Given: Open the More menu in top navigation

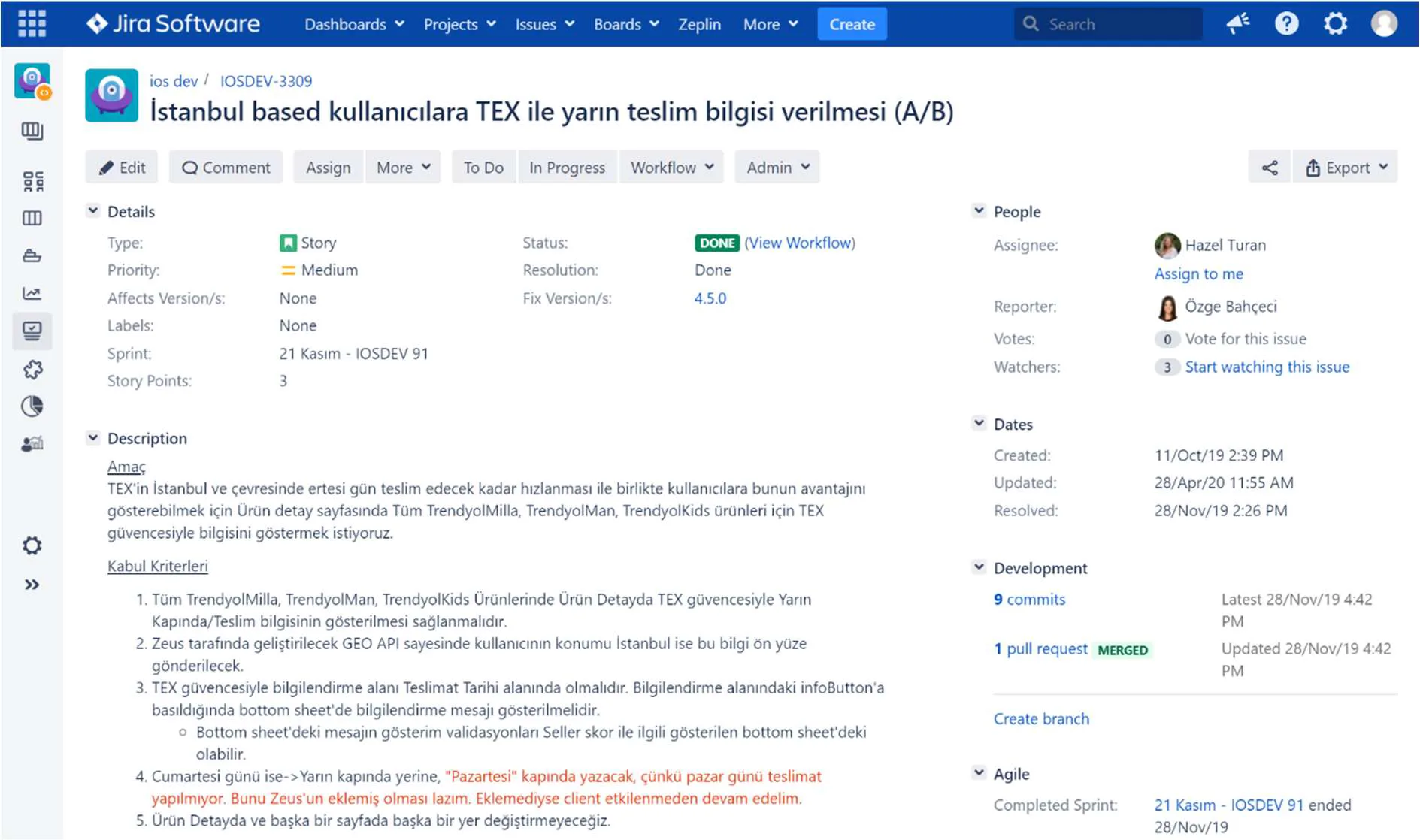Looking at the screenshot, I should [771, 24].
